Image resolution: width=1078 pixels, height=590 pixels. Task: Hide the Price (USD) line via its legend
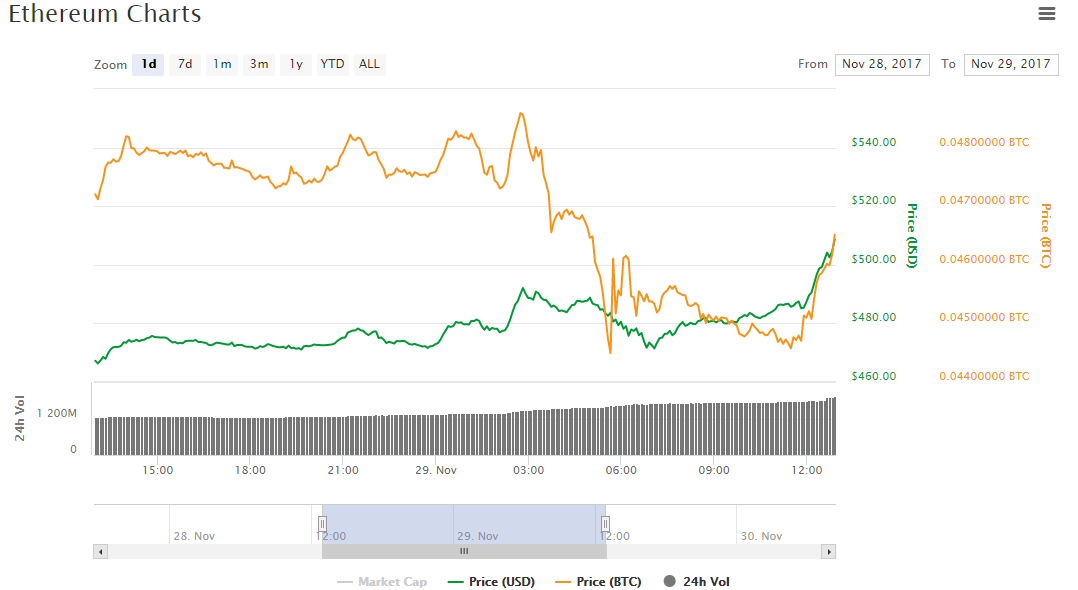pyautogui.click(x=503, y=581)
